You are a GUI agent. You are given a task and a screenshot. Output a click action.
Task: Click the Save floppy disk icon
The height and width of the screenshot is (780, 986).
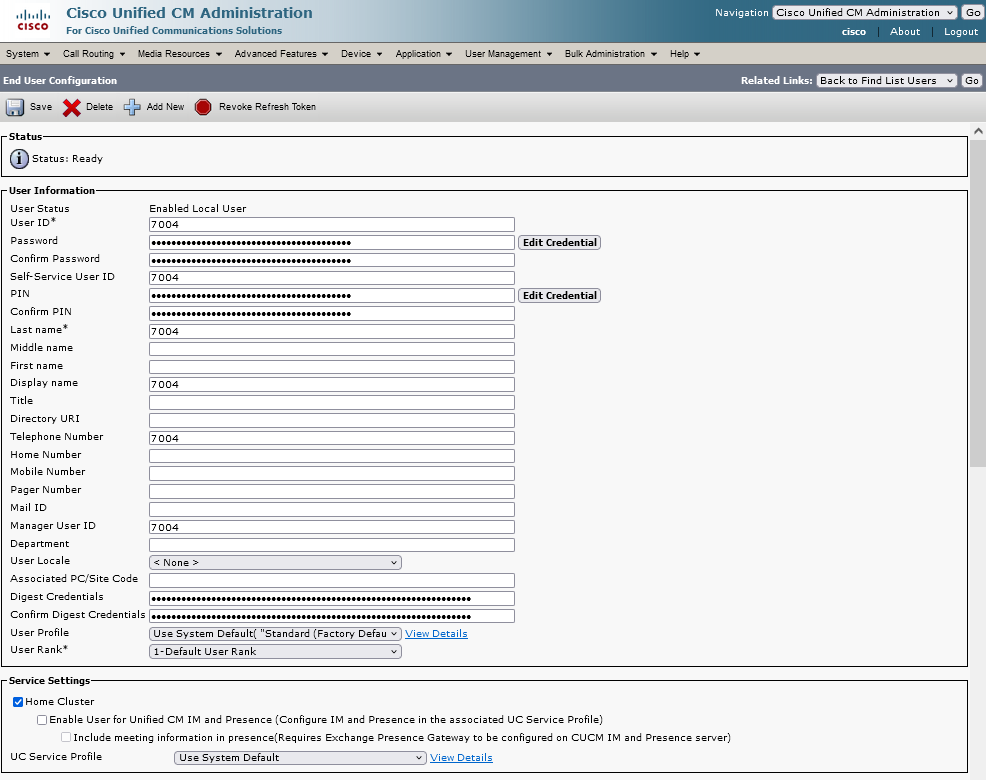[16, 107]
